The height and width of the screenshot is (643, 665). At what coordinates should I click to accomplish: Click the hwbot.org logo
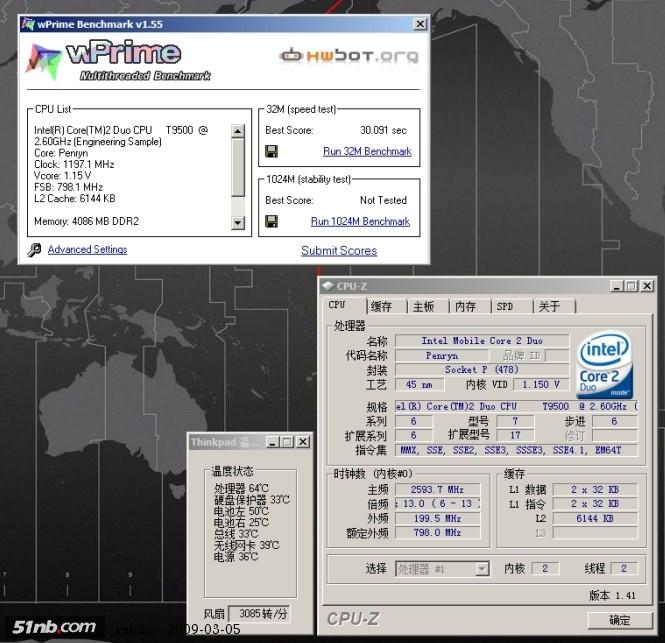(348, 56)
